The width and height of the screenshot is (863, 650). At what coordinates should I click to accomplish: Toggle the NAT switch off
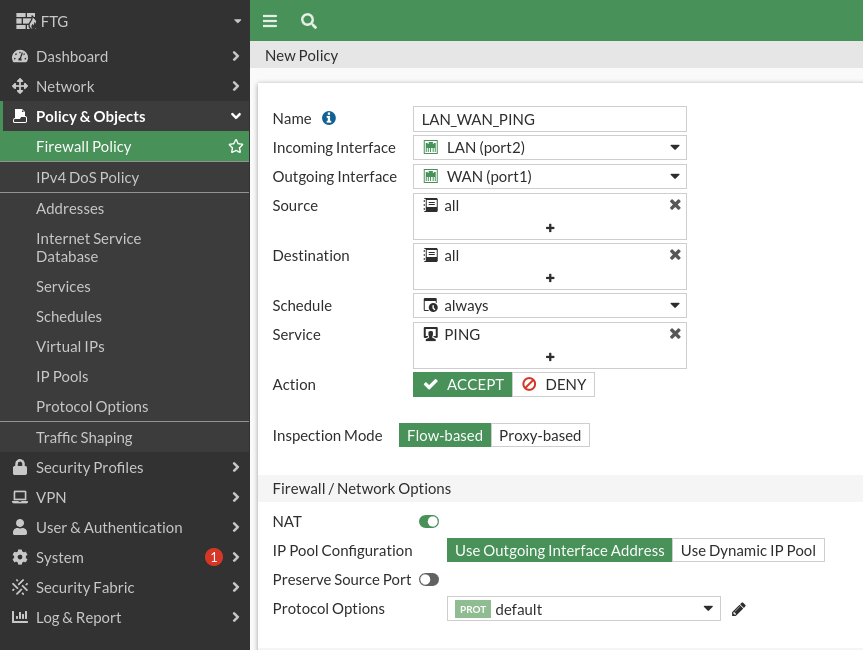[x=429, y=521]
